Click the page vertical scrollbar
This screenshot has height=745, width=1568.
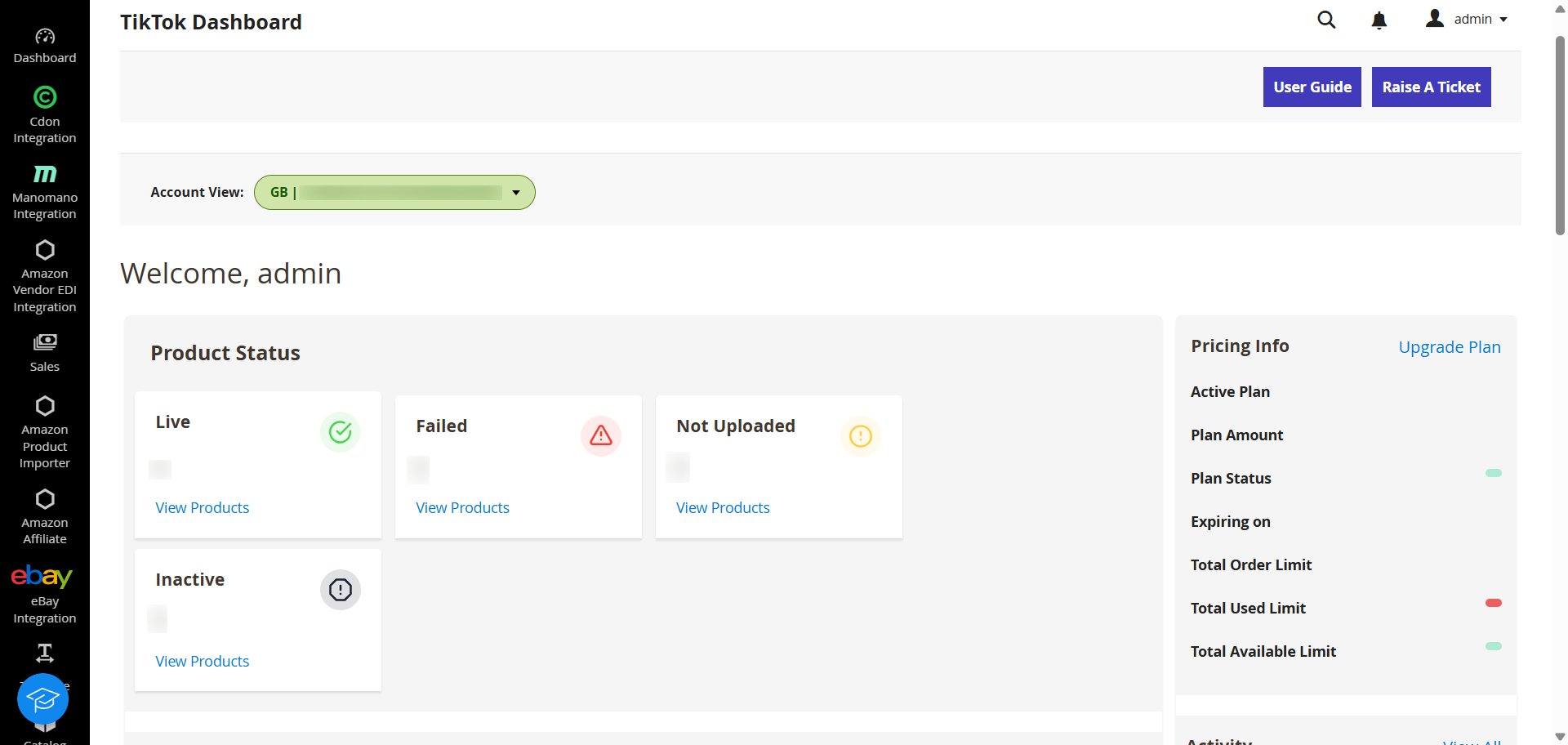[1560, 136]
